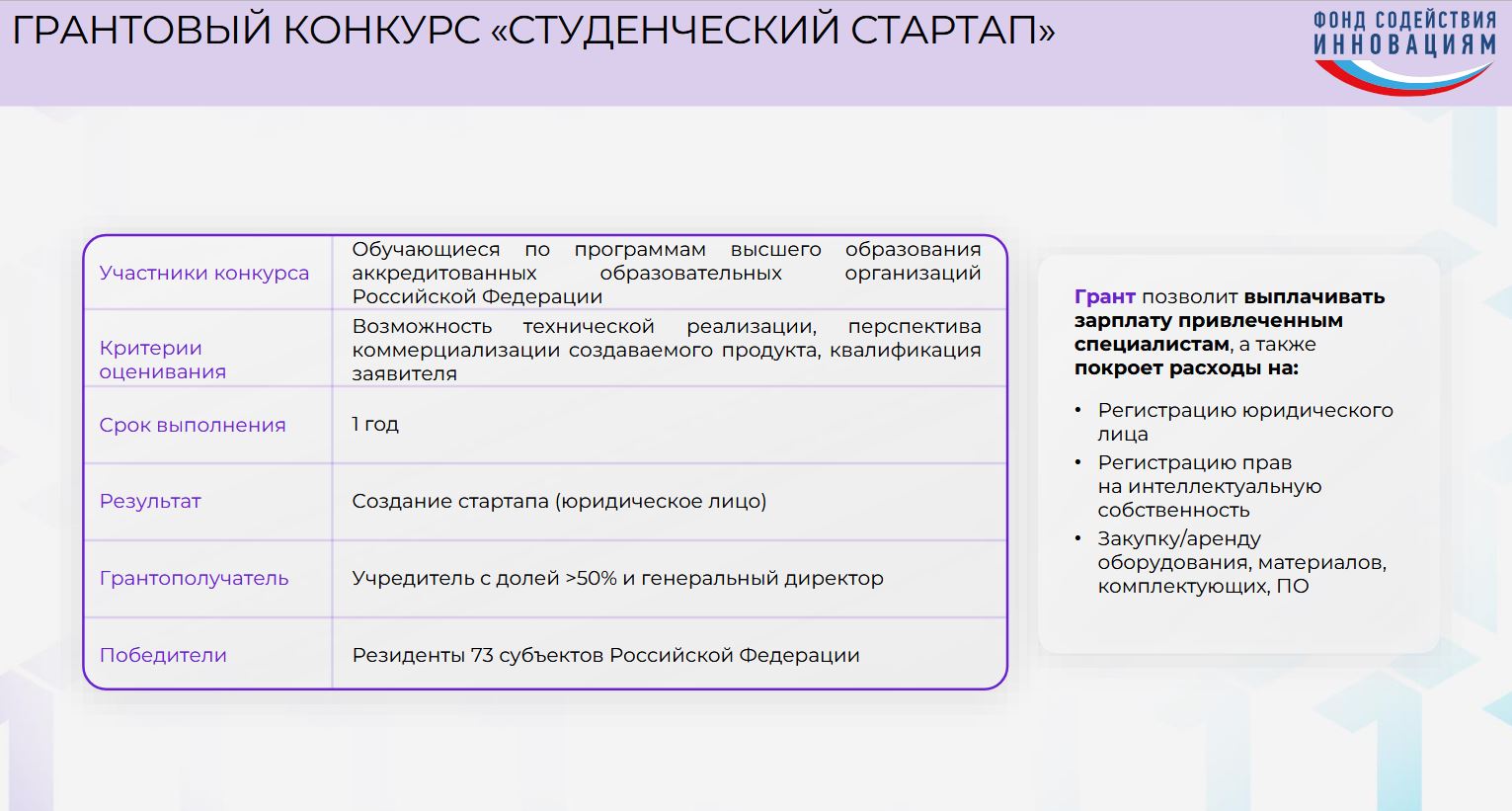Select "Создание стартапа (юридическое лицо)" cell
Viewport: 1512px width, 811px height.
pos(559,501)
